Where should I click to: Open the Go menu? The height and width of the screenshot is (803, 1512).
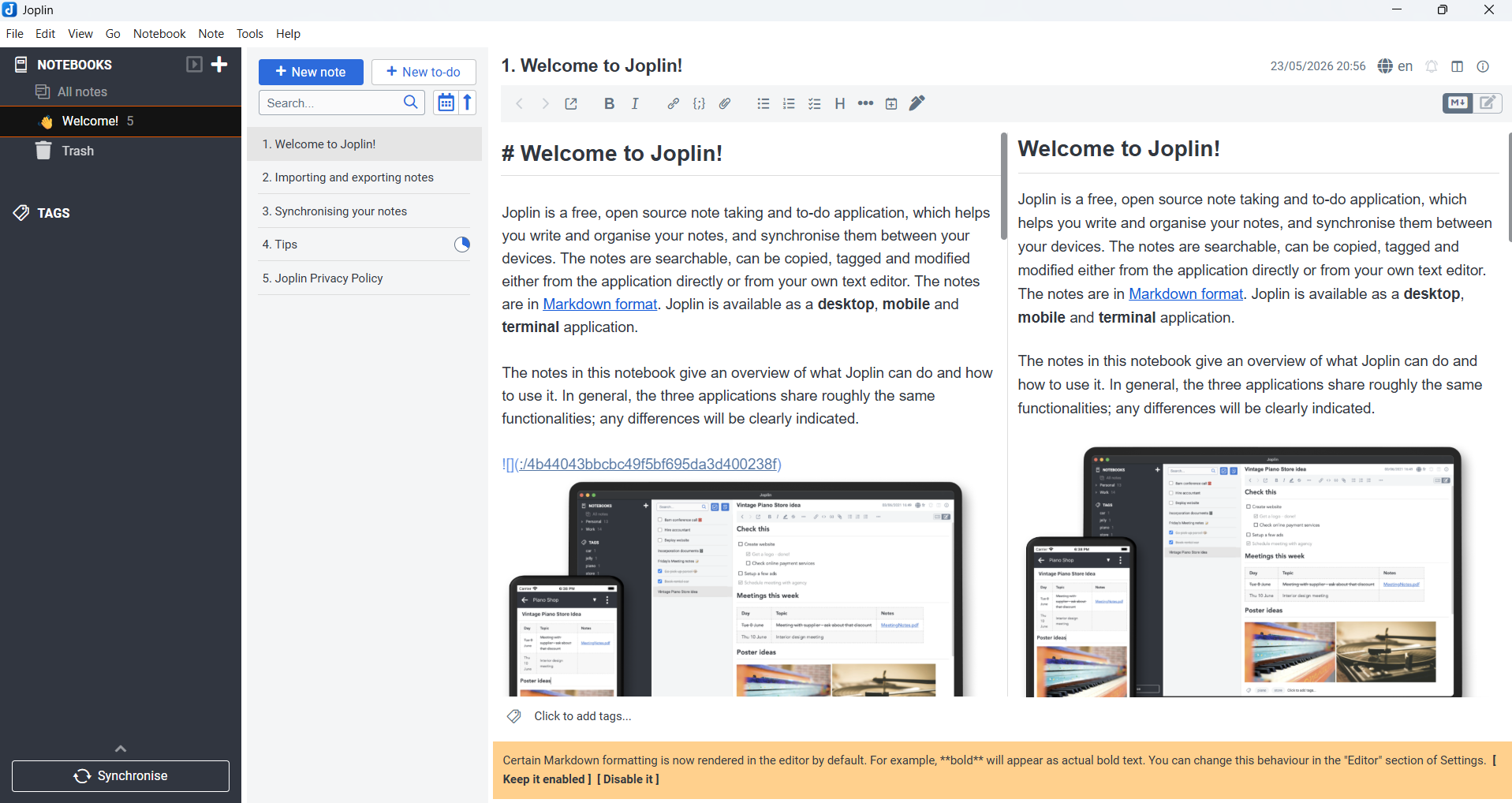click(x=113, y=34)
